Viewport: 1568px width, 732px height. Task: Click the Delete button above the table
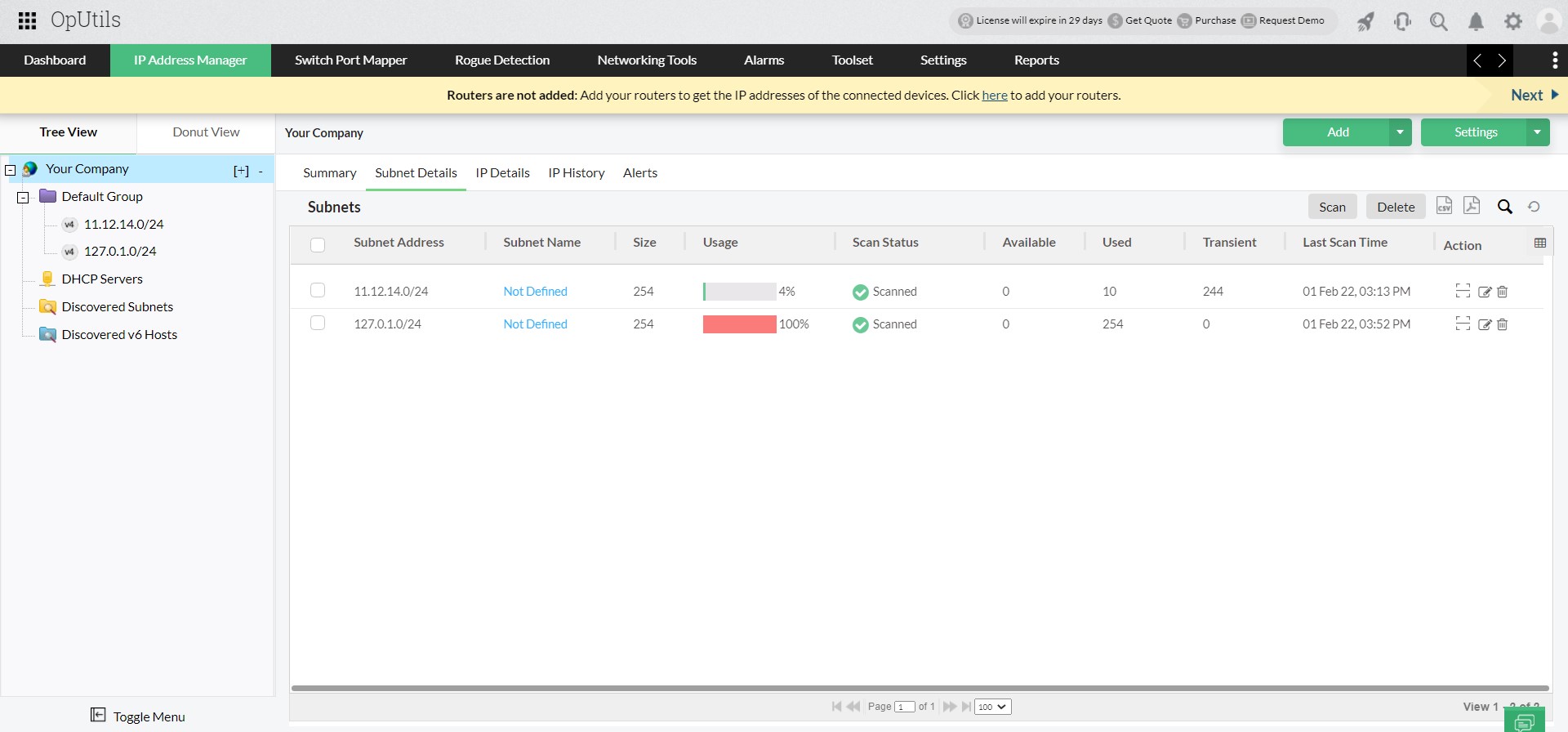pos(1396,207)
